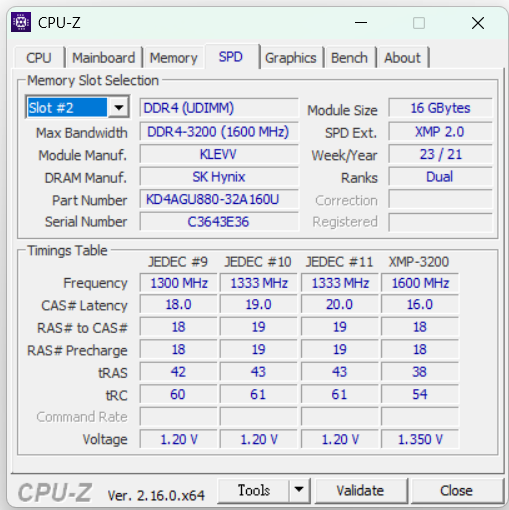Click the 16 GBytes module size value
The image size is (509, 510).
tap(440, 108)
